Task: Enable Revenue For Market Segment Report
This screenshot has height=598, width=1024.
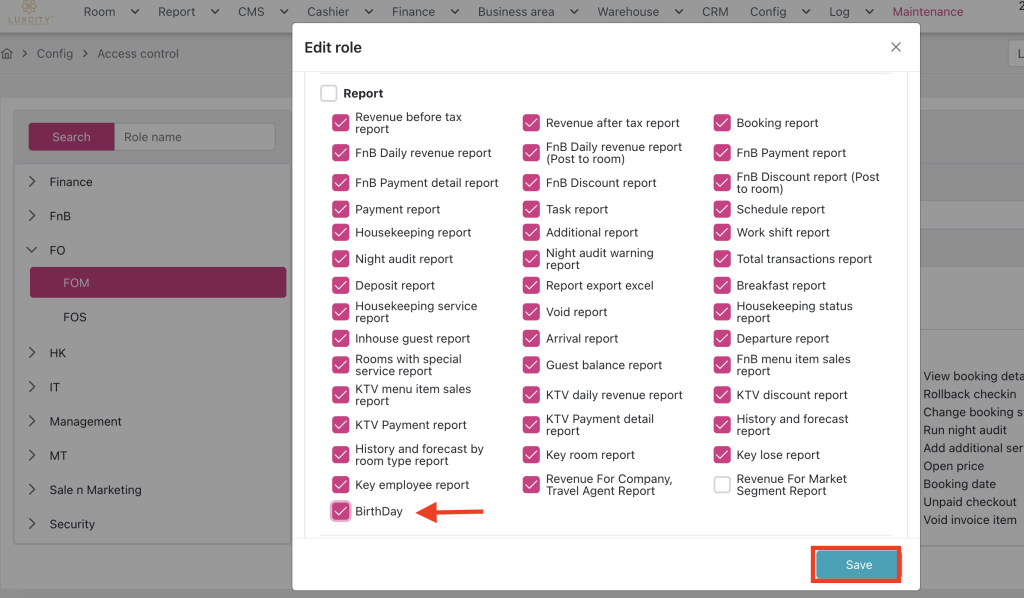Action: pos(722,485)
